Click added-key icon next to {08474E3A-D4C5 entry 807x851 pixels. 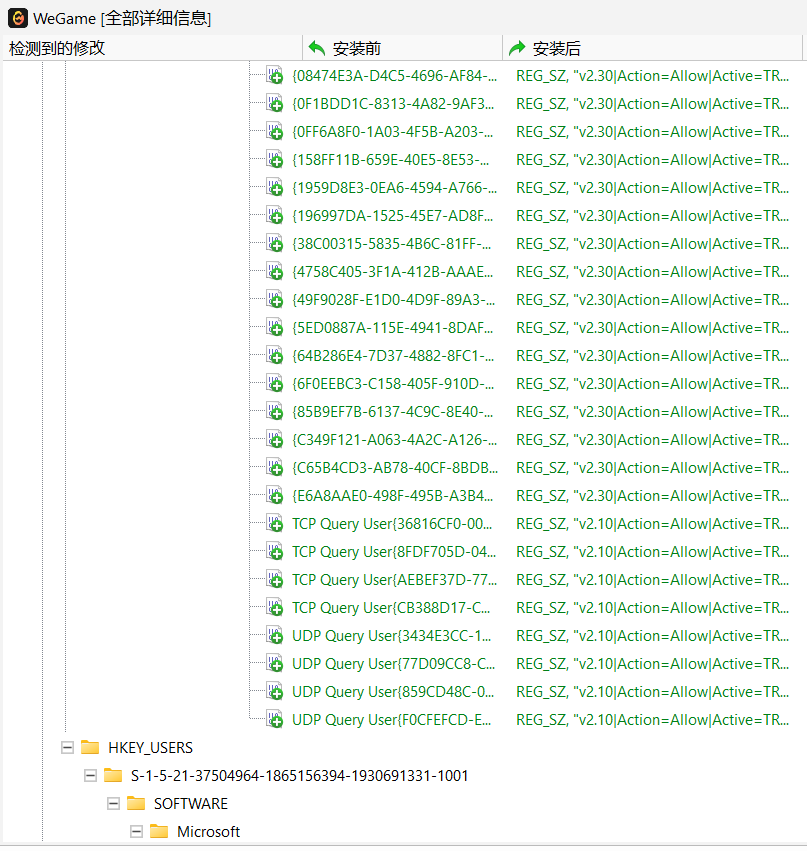pyautogui.click(x=274, y=75)
